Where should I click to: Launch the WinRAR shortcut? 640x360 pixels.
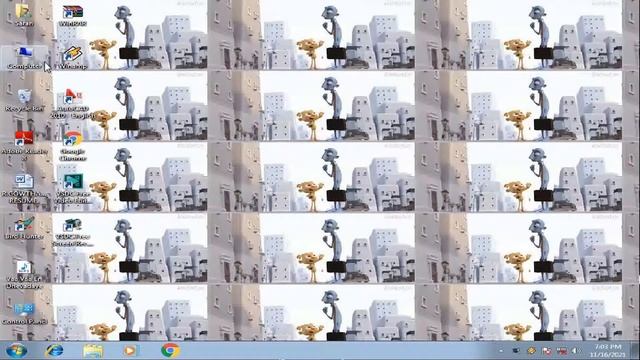pyautogui.click(x=73, y=16)
